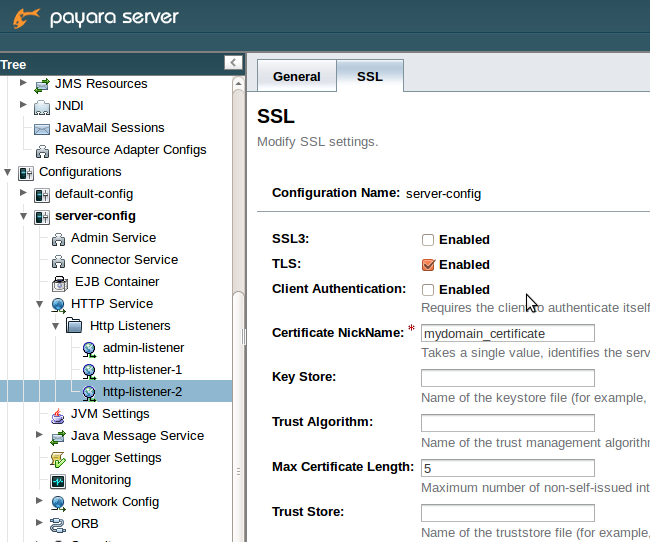
Task: Click the Payara fish logo icon
Action: point(26,17)
